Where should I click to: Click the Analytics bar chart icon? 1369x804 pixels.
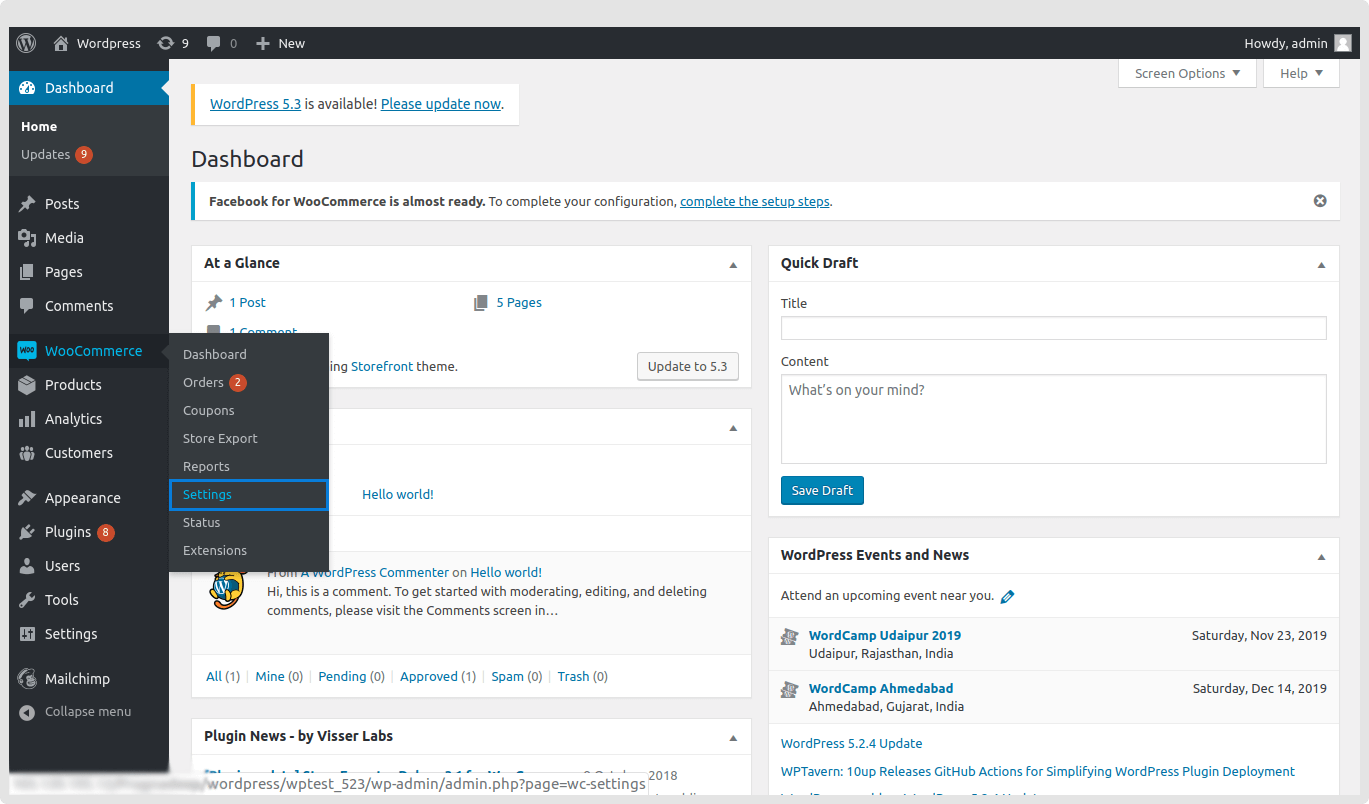click(x=27, y=419)
